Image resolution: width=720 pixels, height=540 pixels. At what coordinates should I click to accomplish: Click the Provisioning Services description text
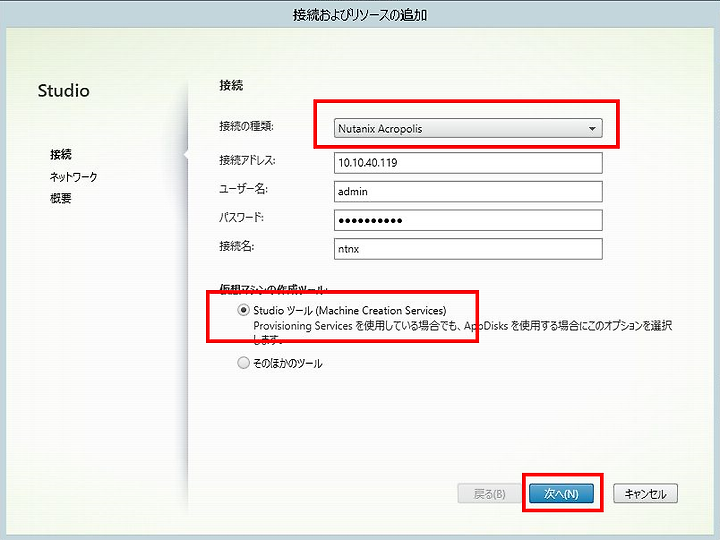click(462, 332)
